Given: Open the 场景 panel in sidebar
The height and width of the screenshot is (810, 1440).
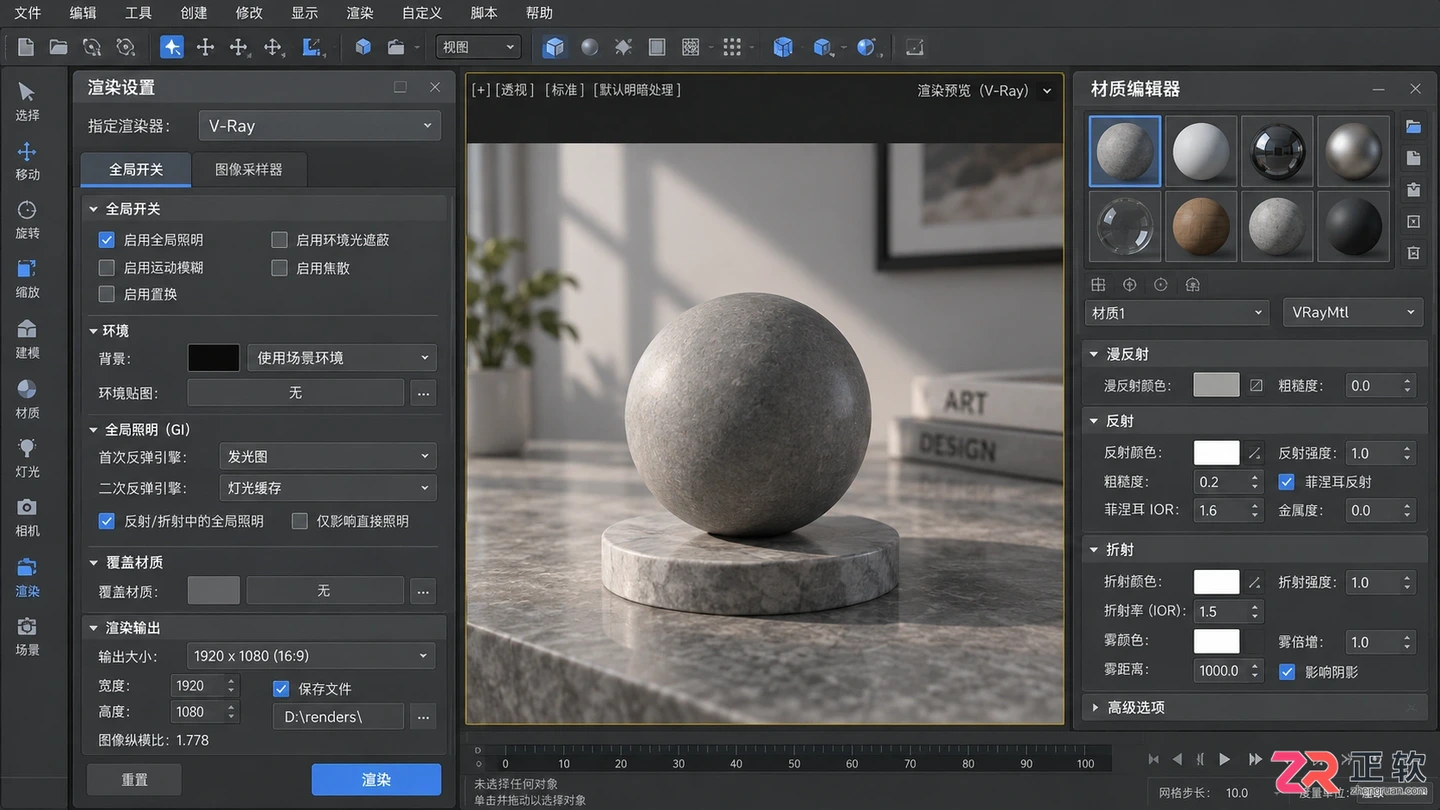Looking at the screenshot, I should click(27, 636).
